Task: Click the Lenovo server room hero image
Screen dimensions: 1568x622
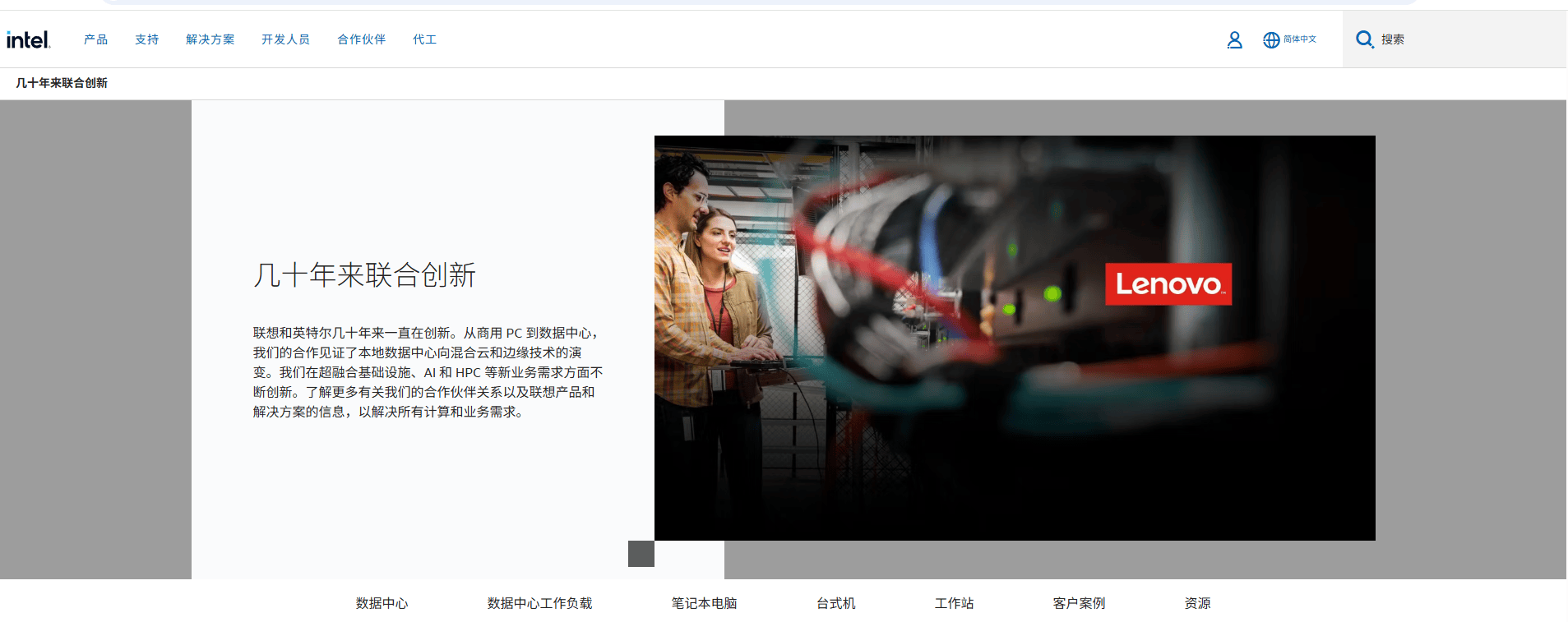Action: point(1015,338)
